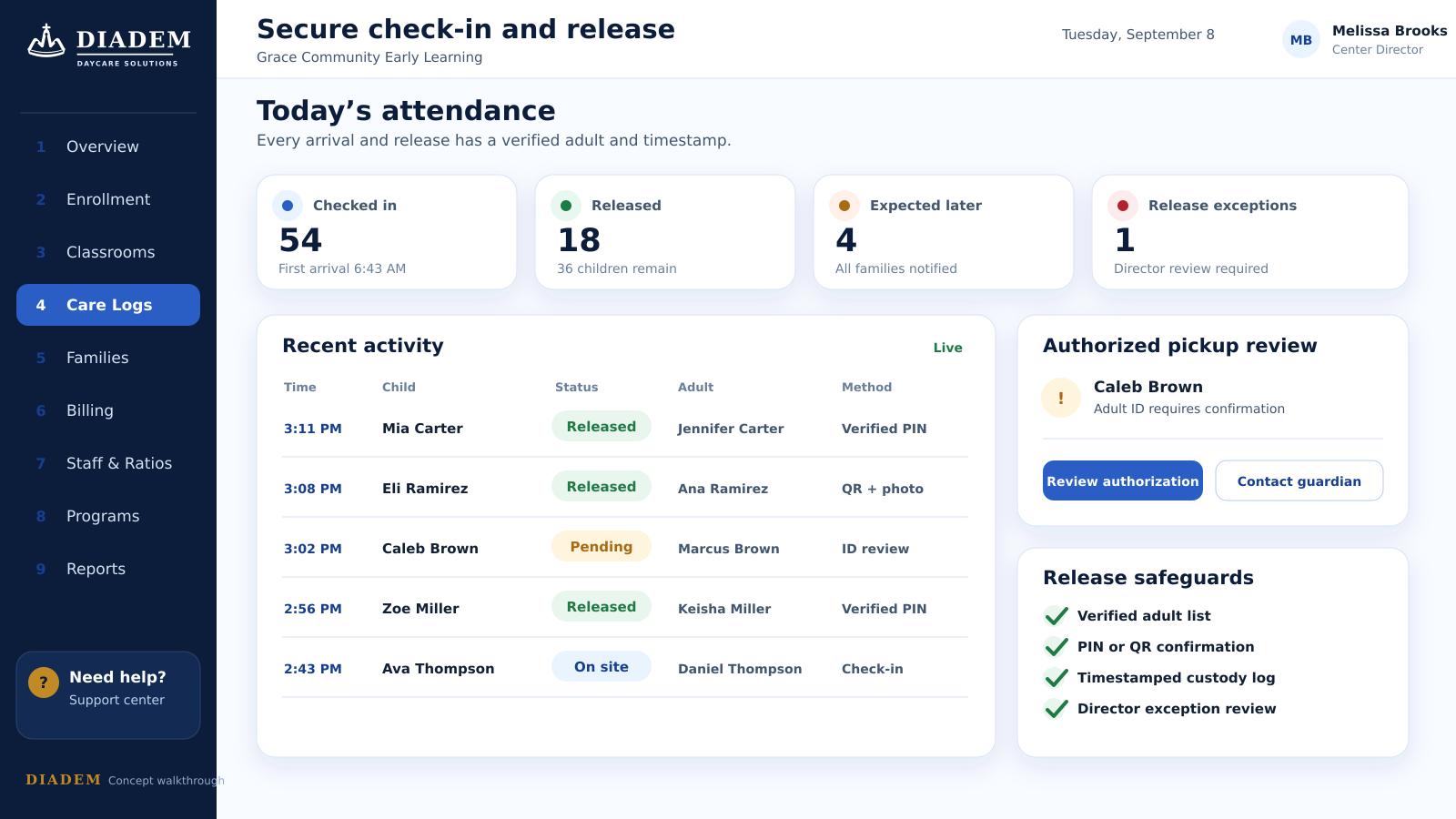Image resolution: width=1456 pixels, height=819 pixels.
Task: Open the Families page
Action: (108, 358)
